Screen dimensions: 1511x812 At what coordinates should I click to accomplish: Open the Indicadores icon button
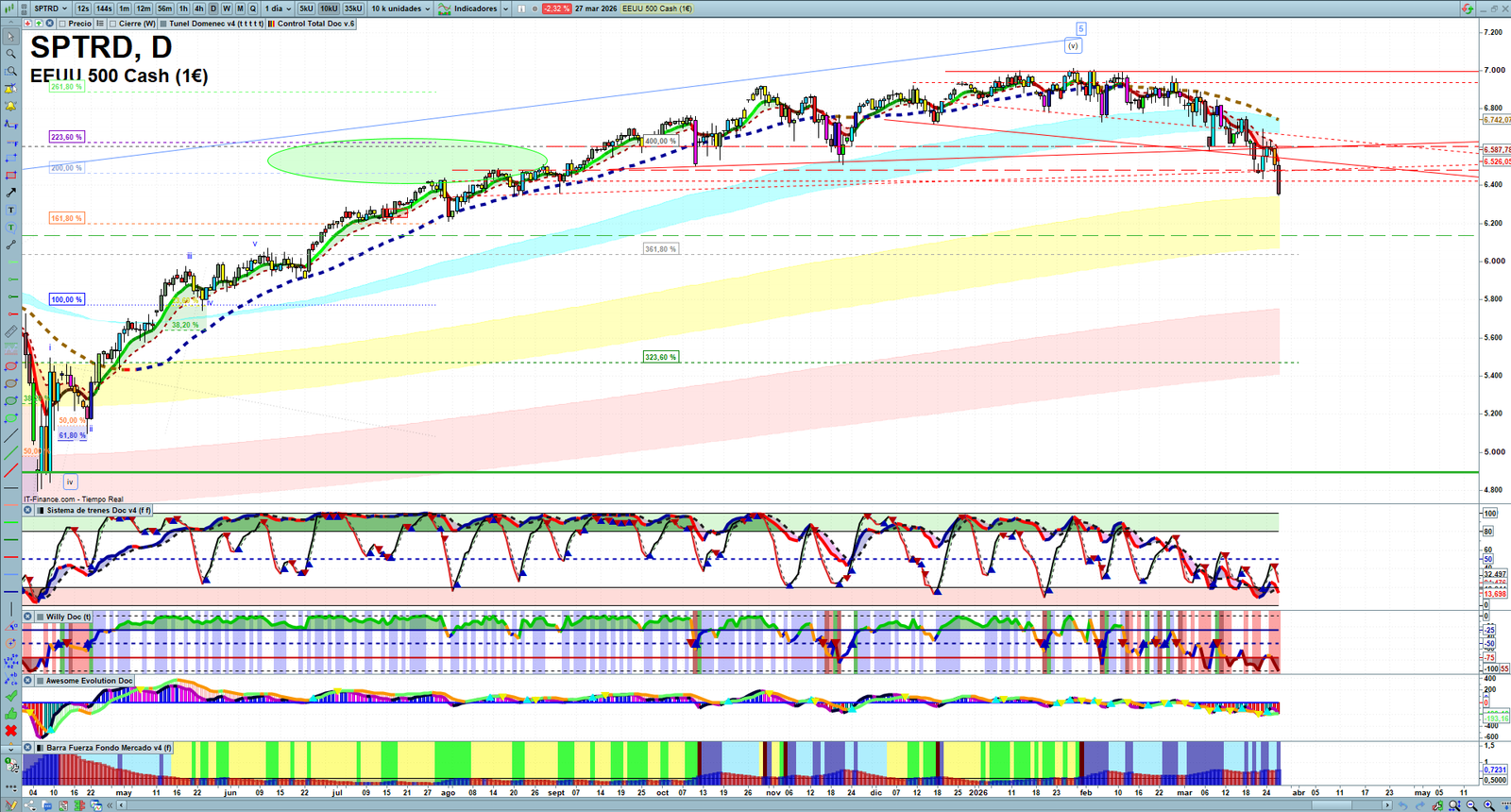[x=444, y=8]
